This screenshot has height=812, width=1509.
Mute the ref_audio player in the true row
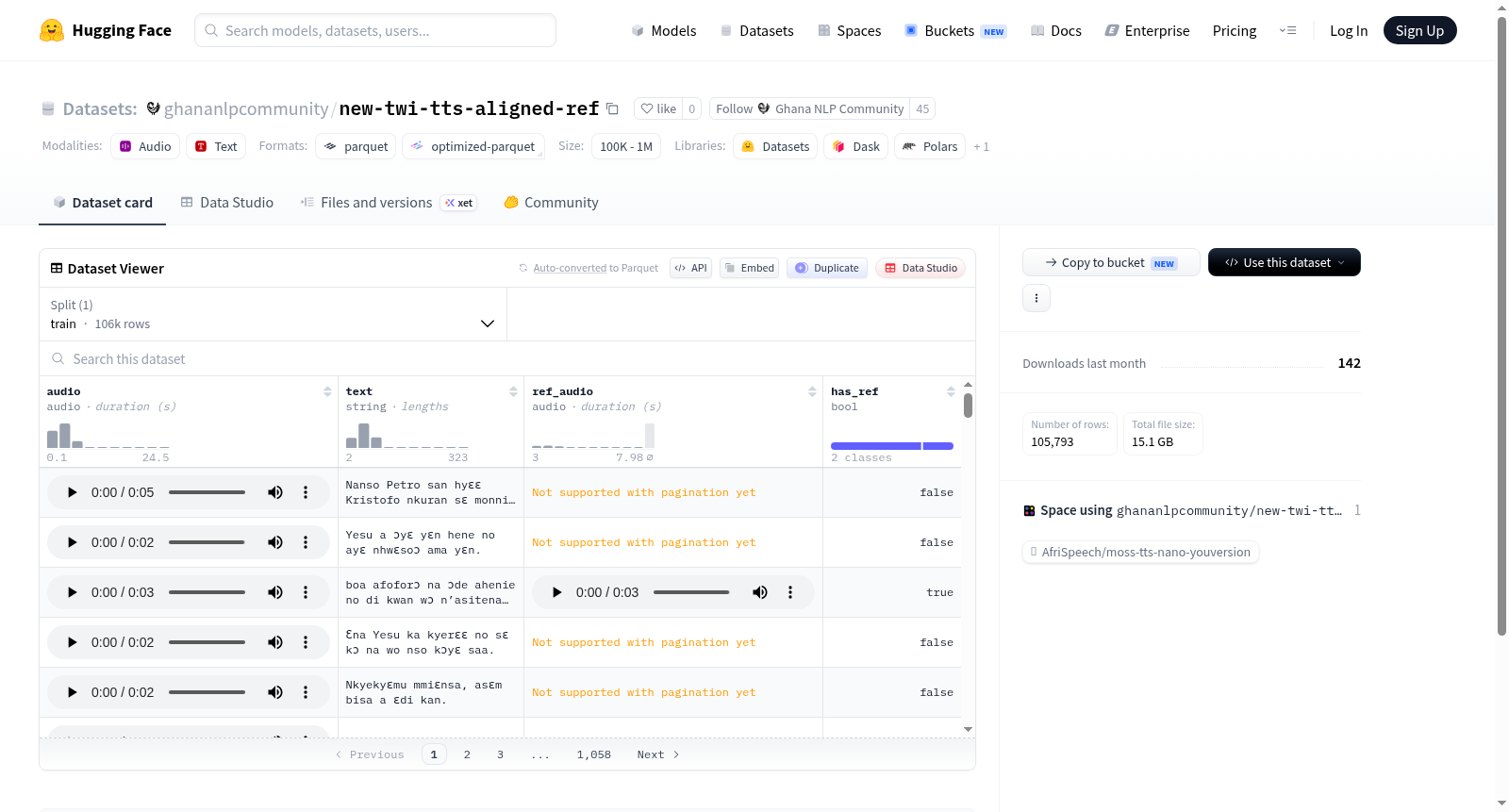point(760,592)
